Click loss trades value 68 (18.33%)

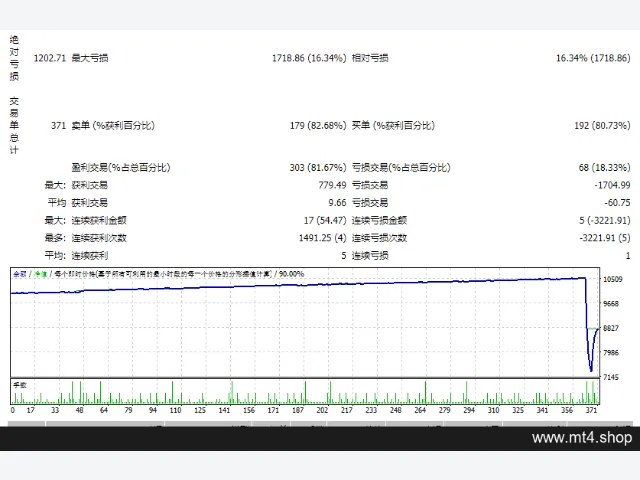tap(604, 167)
